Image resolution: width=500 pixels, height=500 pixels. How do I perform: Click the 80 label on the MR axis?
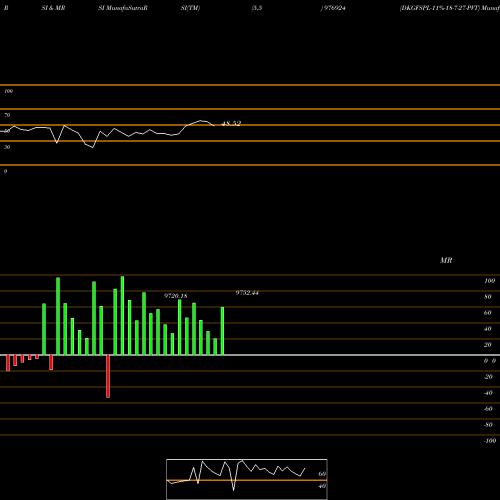pyautogui.click(x=487, y=297)
